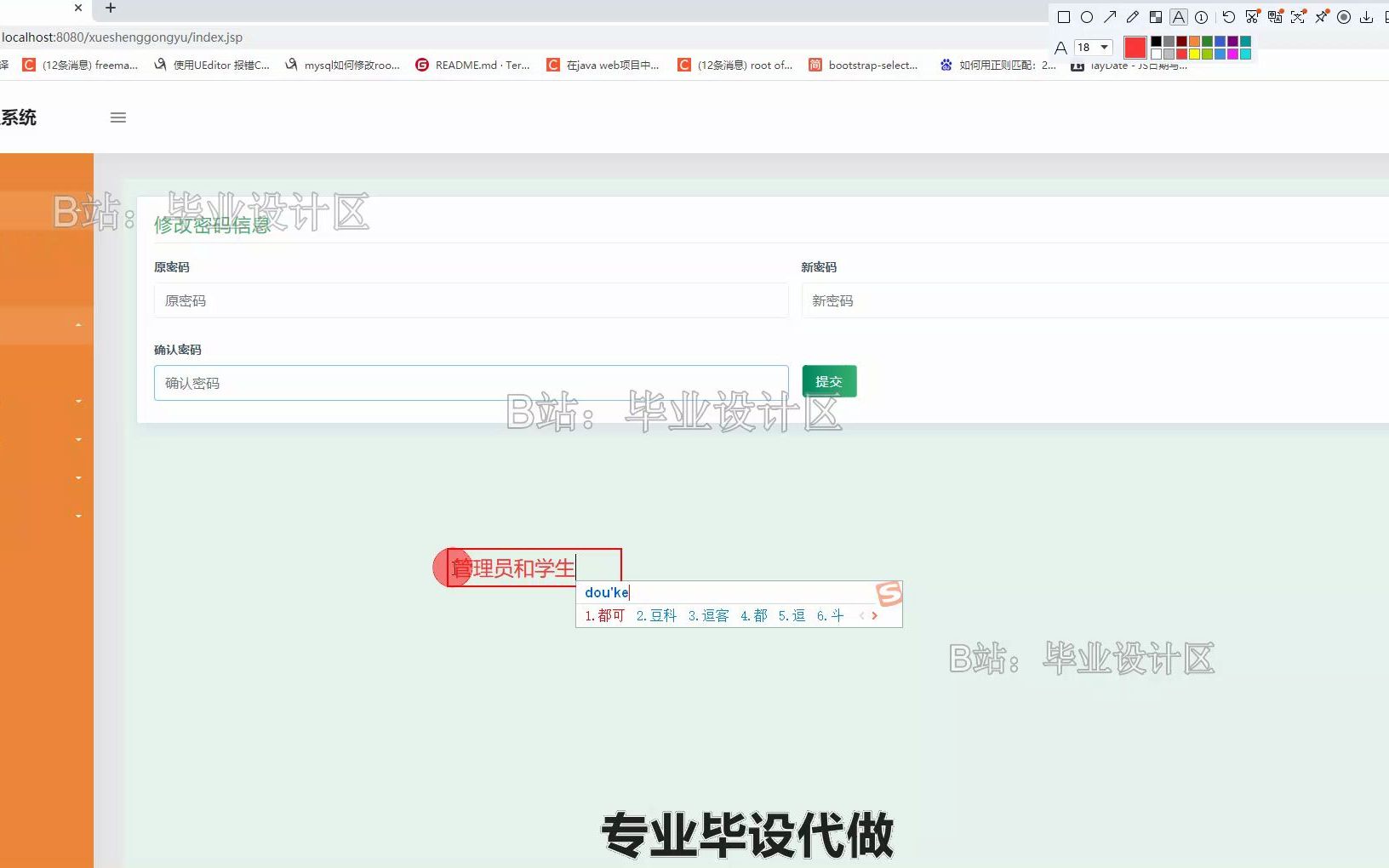This screenshot has height=868, width=1389.
Task: Choose IME candidate 2 豆科
Action: (x=656, y=615)
